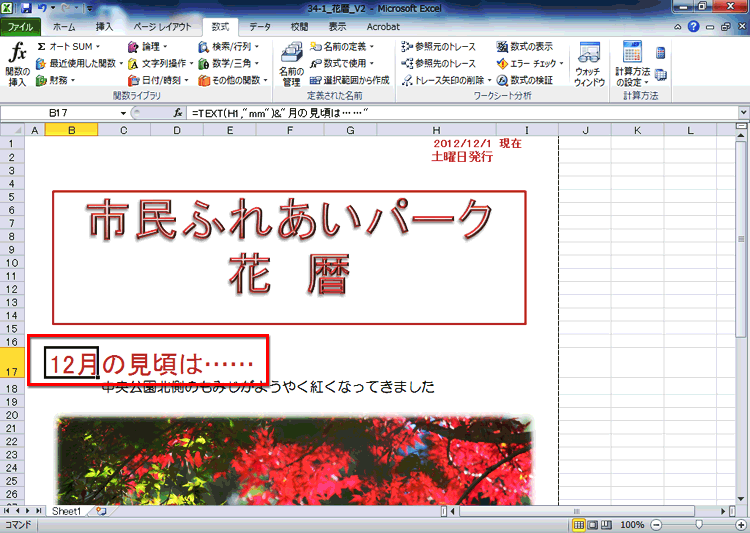The width and height of the screenshot is (750, 533).
Task: Open Math & Trig (数学/三角) functions
Action: (x=229, y=63)
